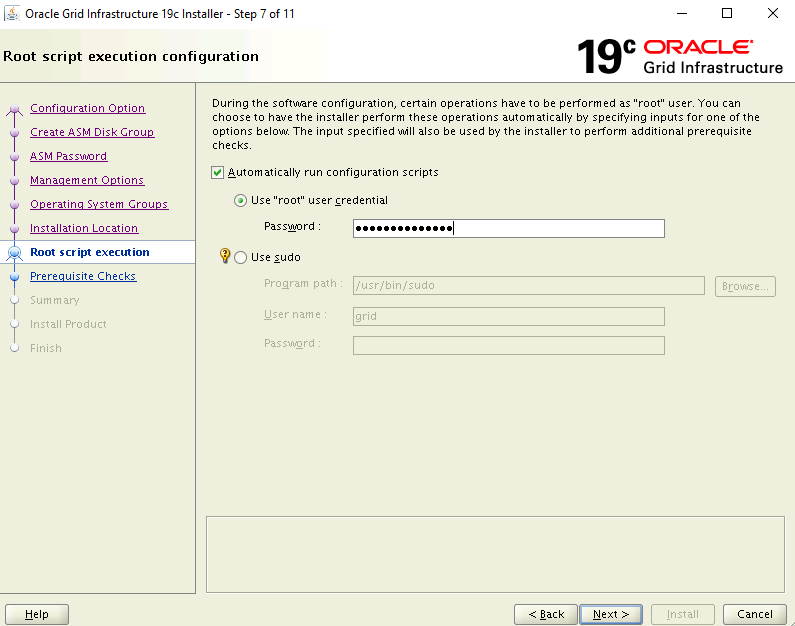Click the sudo Program path field
This screenshot has width=795, height=626.
[x=528, y=285]
